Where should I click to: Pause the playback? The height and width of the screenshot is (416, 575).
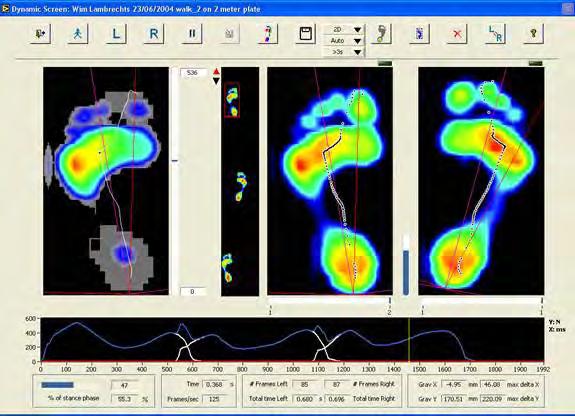tap(191, 34)
